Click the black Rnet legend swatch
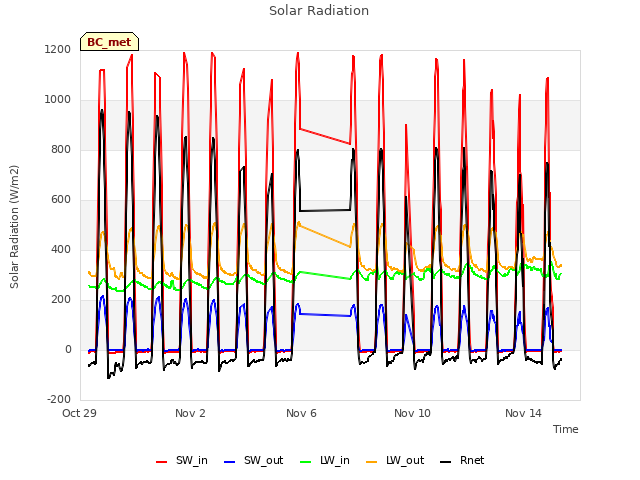 click(x=446, y=462)
